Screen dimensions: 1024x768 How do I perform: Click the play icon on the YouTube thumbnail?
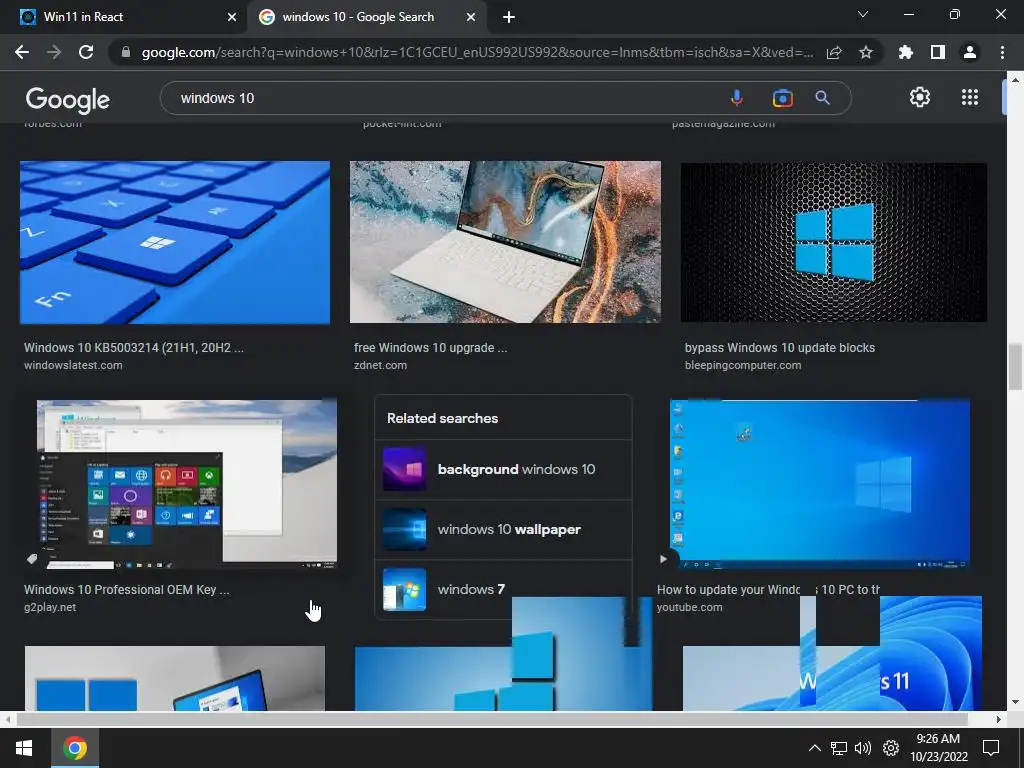tap(664, 559)
